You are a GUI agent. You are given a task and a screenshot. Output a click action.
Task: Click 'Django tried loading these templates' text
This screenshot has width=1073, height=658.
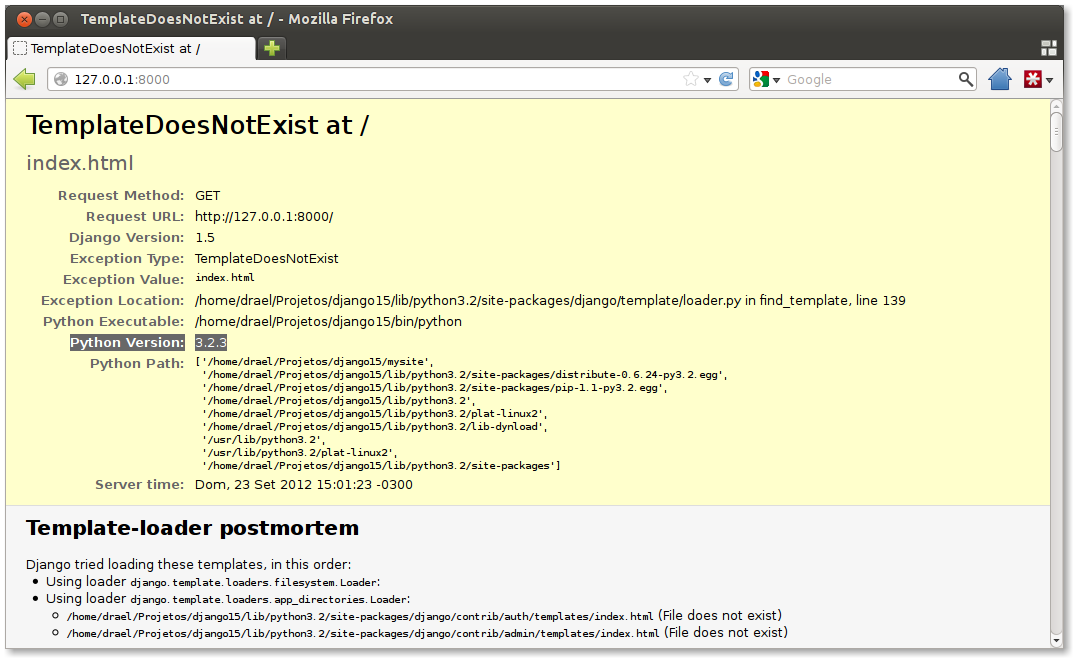pyautogui.click(x=188, y=565)
